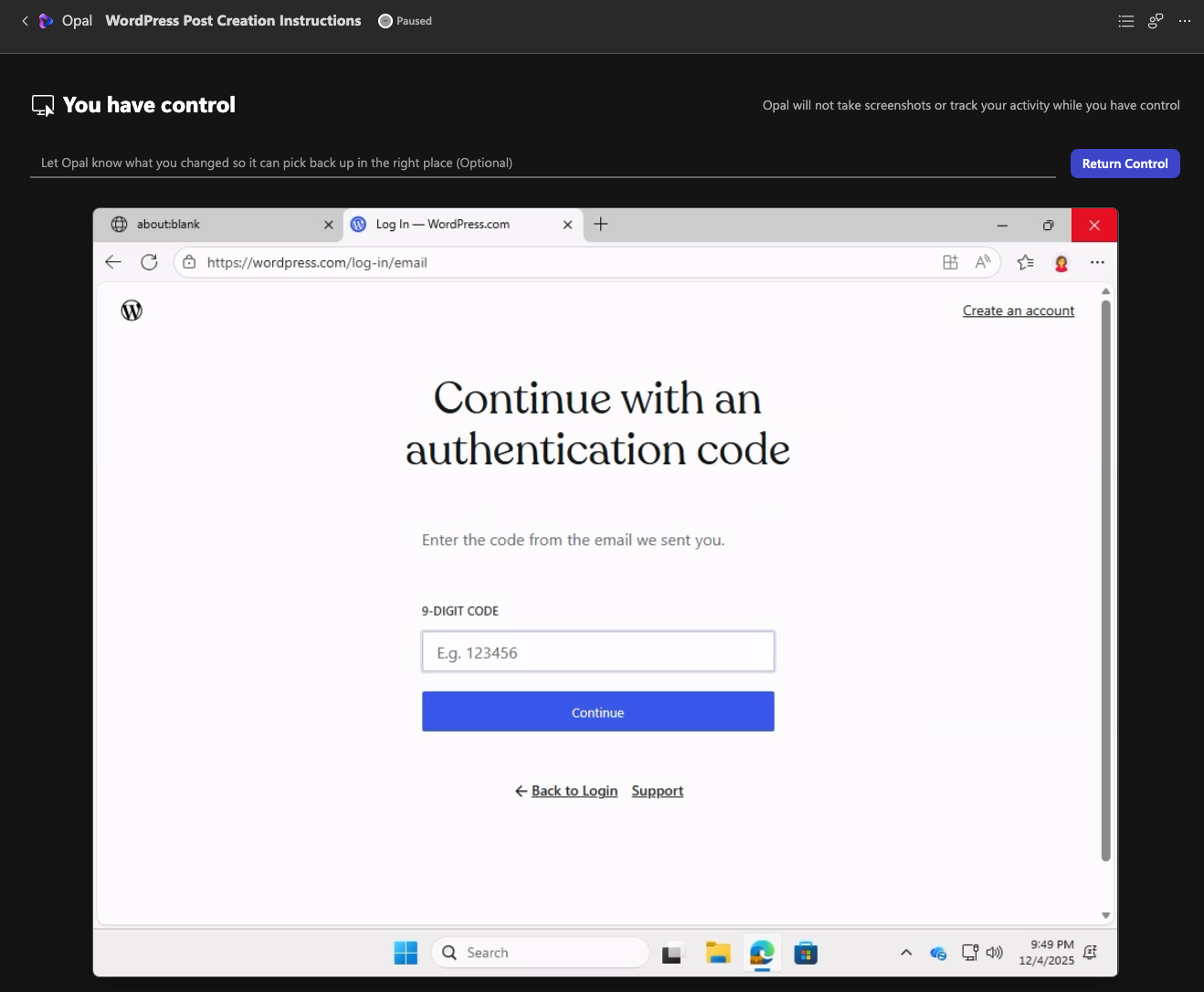Click the Back to Login link
Image resolution: width=1204 pixels, height=992 pixels.
tap(574, 791)
